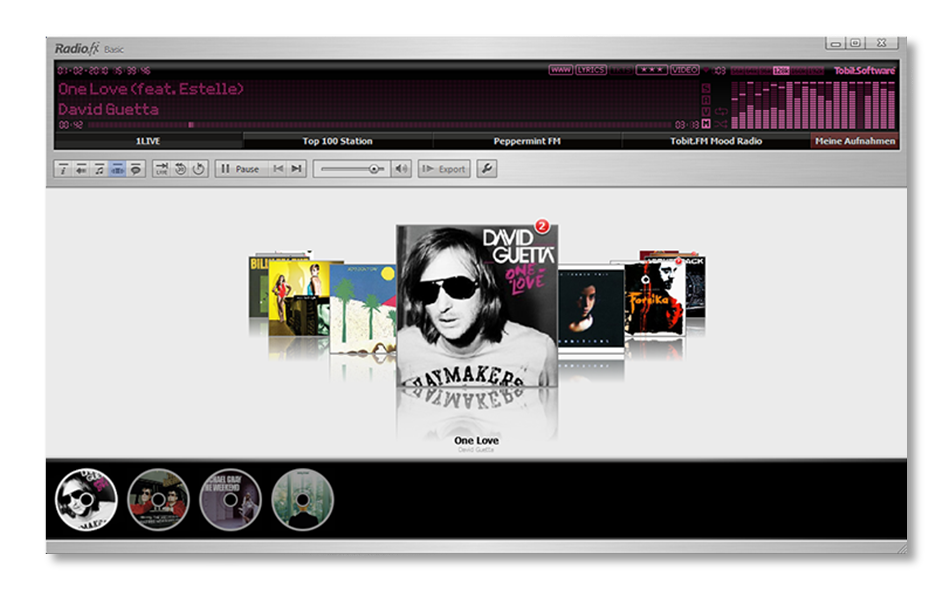
Task: Skip to the previous track
Action: tap(278, 169)
